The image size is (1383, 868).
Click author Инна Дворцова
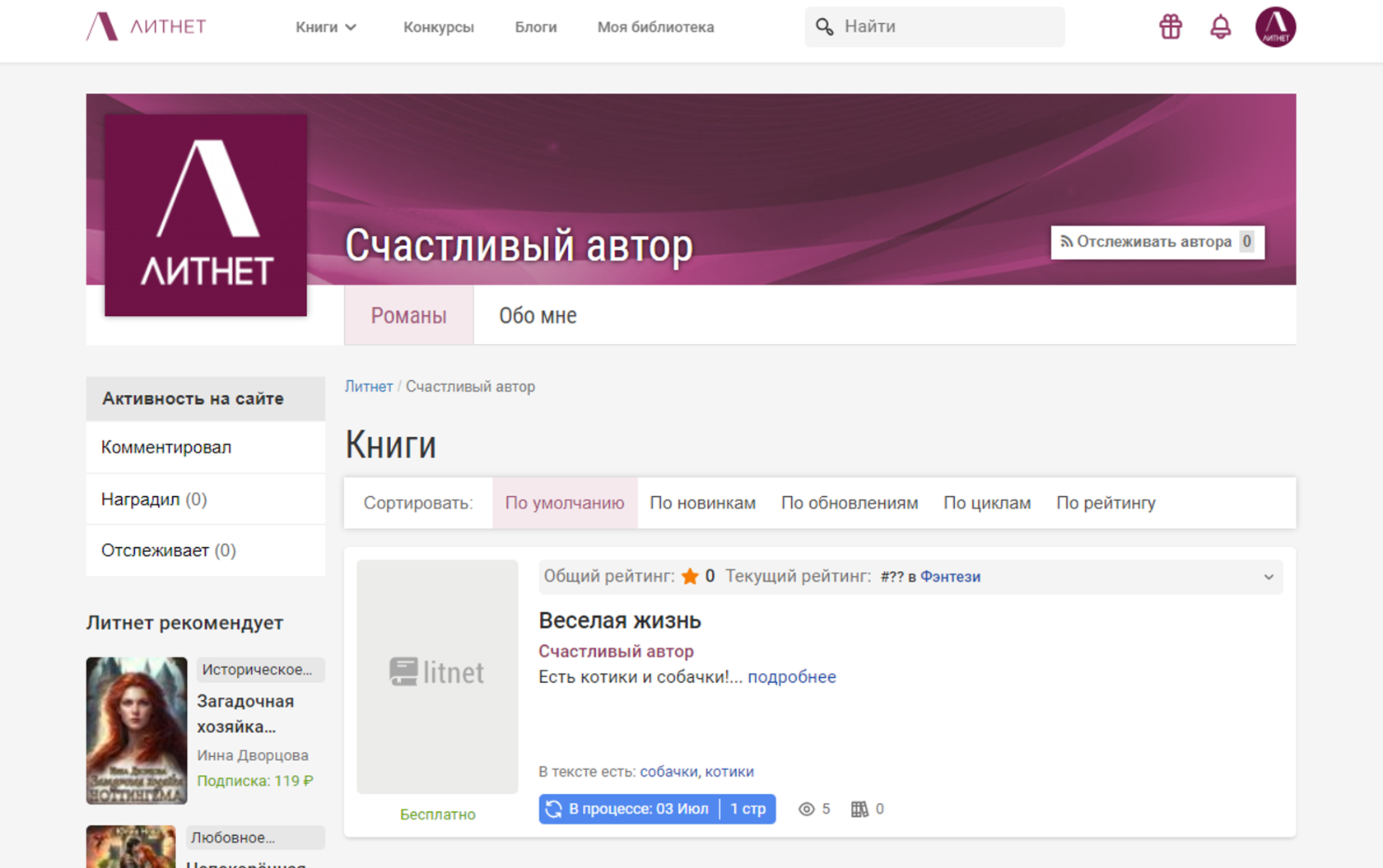253,755
